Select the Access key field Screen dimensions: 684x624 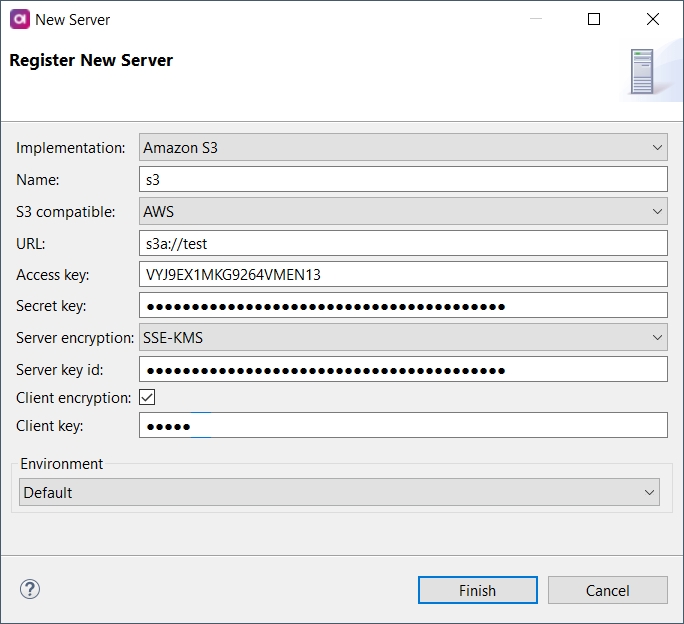[x=403, y=275]
